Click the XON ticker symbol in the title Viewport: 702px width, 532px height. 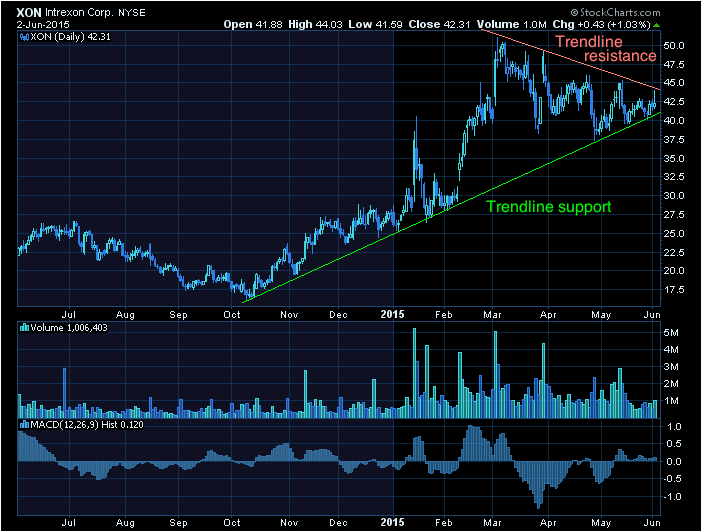(x=29, y=13)
